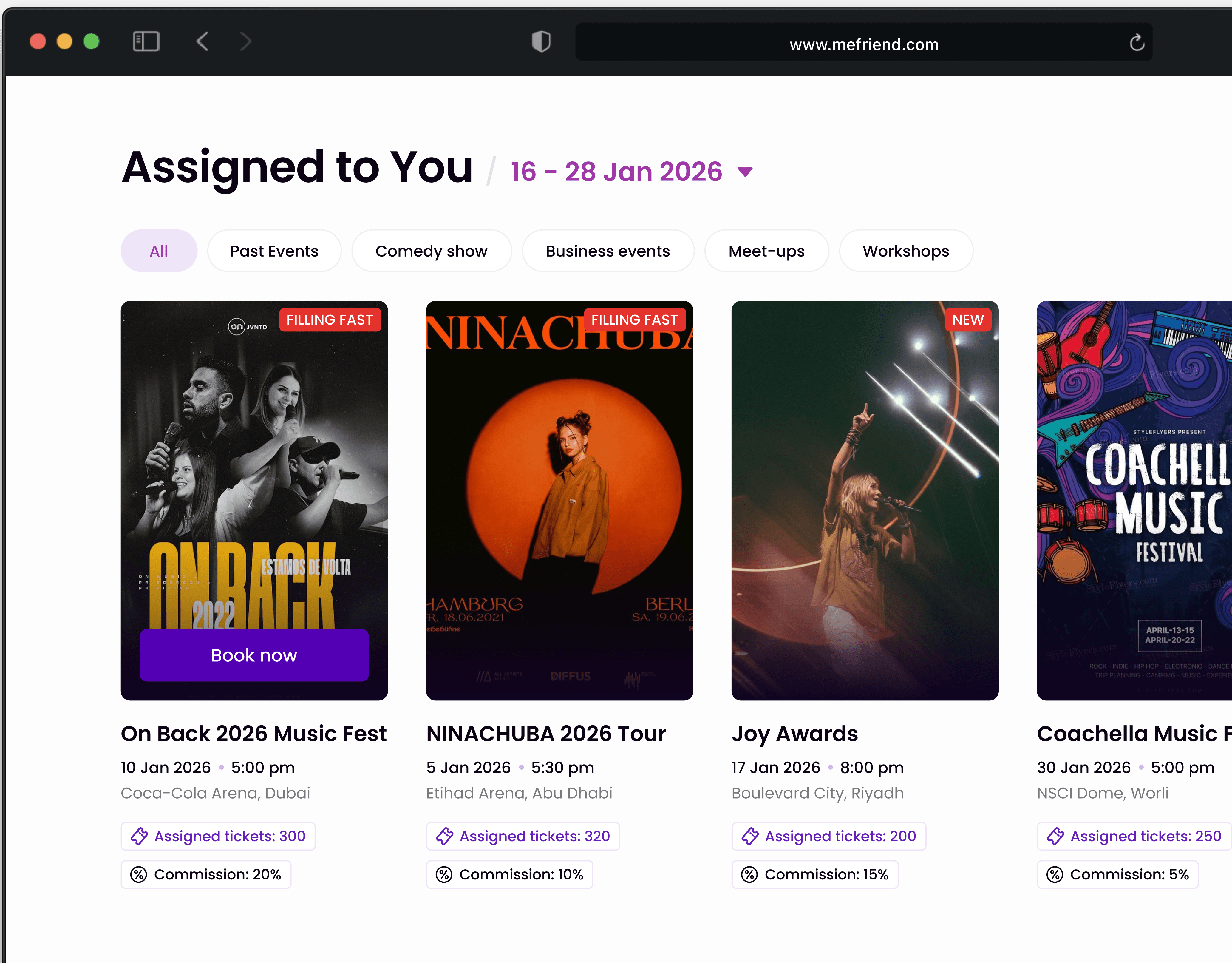Click ticket icon on NINACHUBA assigned tickets

point(444,836)
